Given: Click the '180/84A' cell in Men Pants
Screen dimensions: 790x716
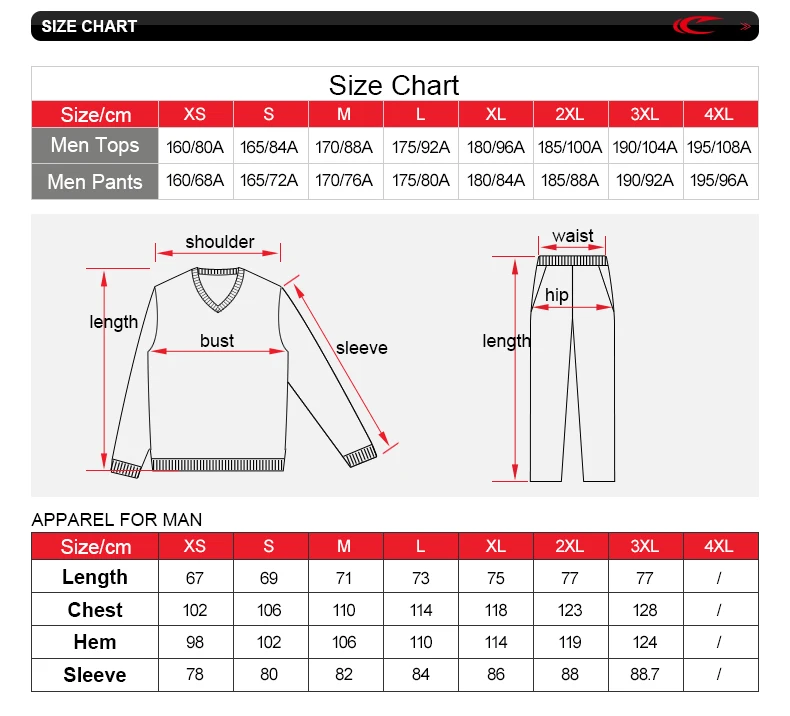Looking at the screenshot, I should point(496,180).
